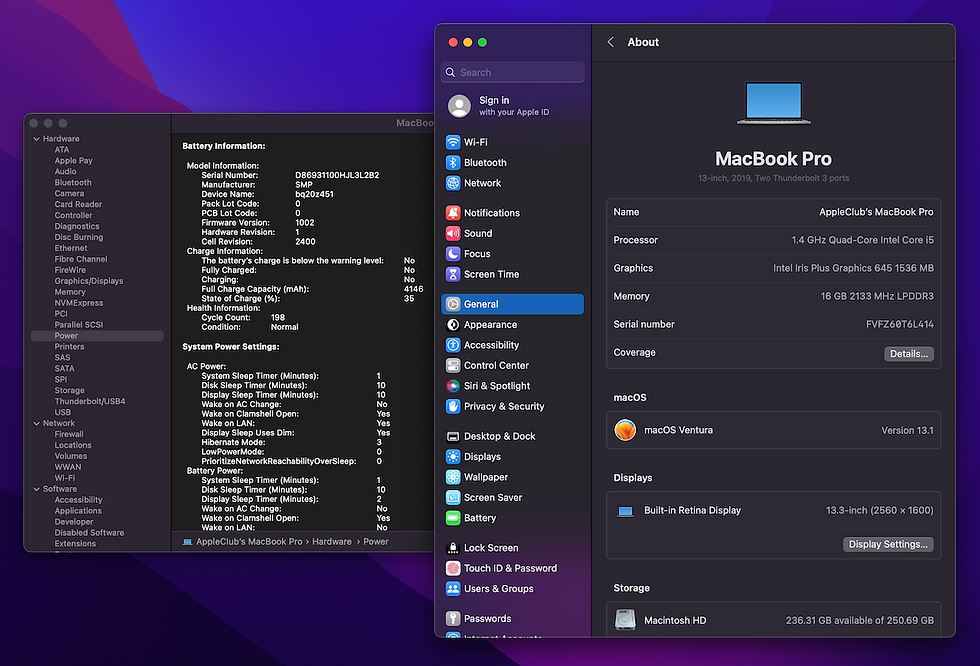Select Apple Pay in the Hardware tree
Image resolution: width=980 pixels, height=666 pixels.
click(x=74, y=161)
